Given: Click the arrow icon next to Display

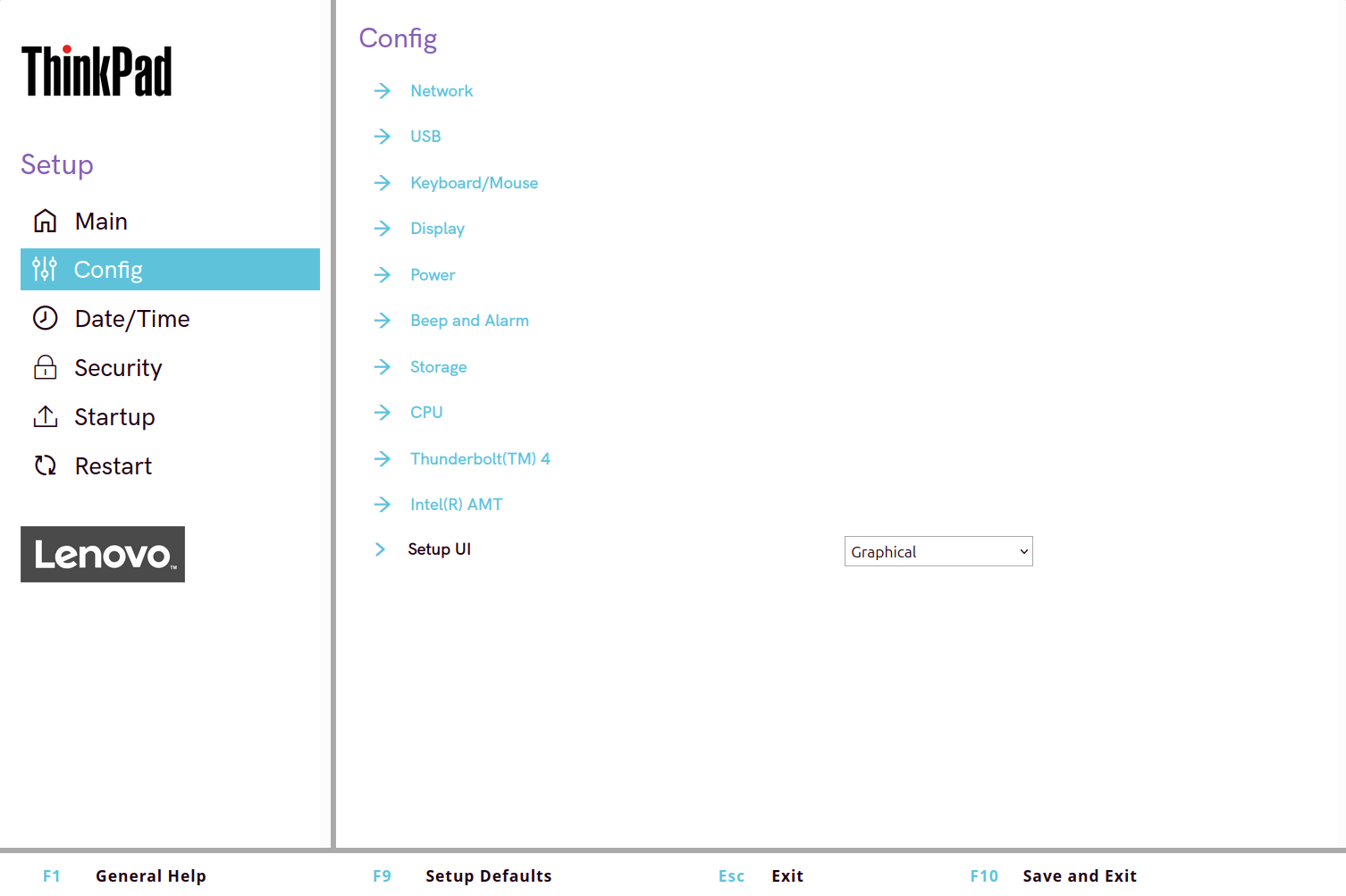Looking at the screenshot, I should [x=383, y=229].
